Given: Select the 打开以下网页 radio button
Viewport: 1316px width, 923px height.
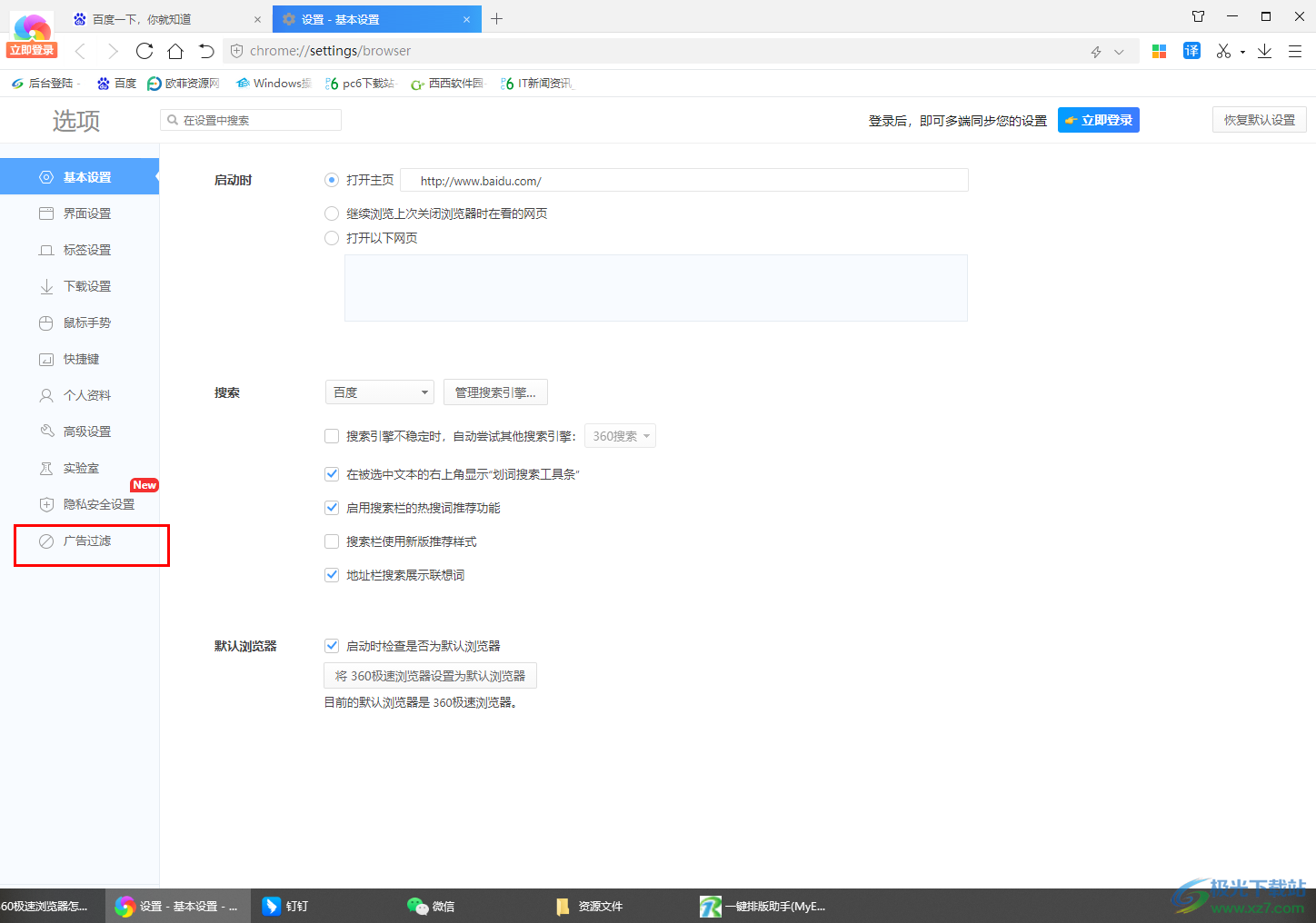Looking at the screenshot, I should pos(332,238).
